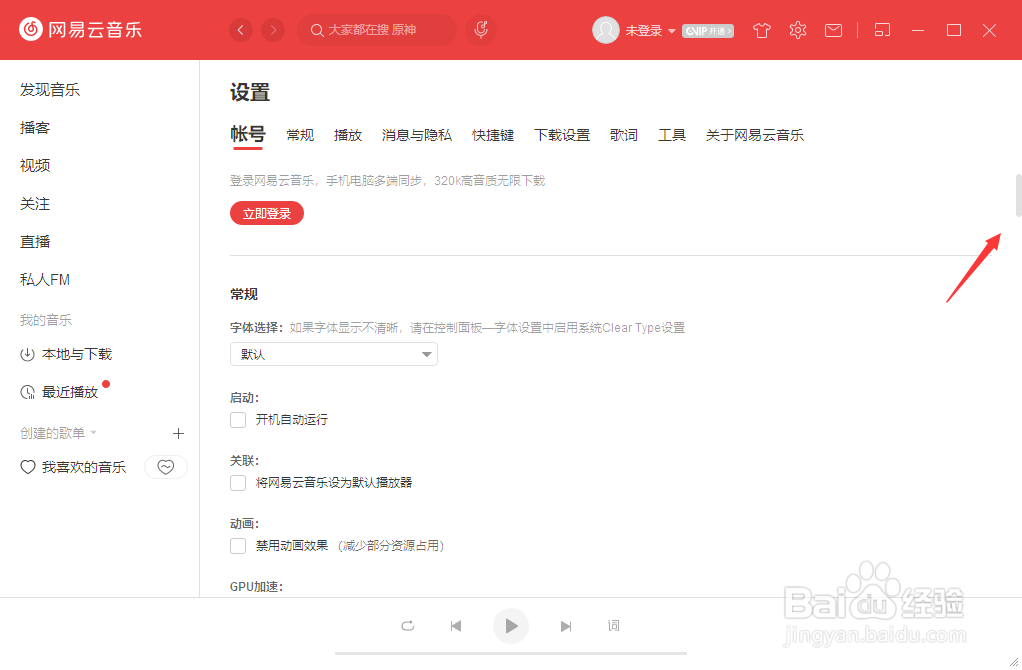Skip to next track
Viewport: 1022px width, 670px height.
(566, 626)
